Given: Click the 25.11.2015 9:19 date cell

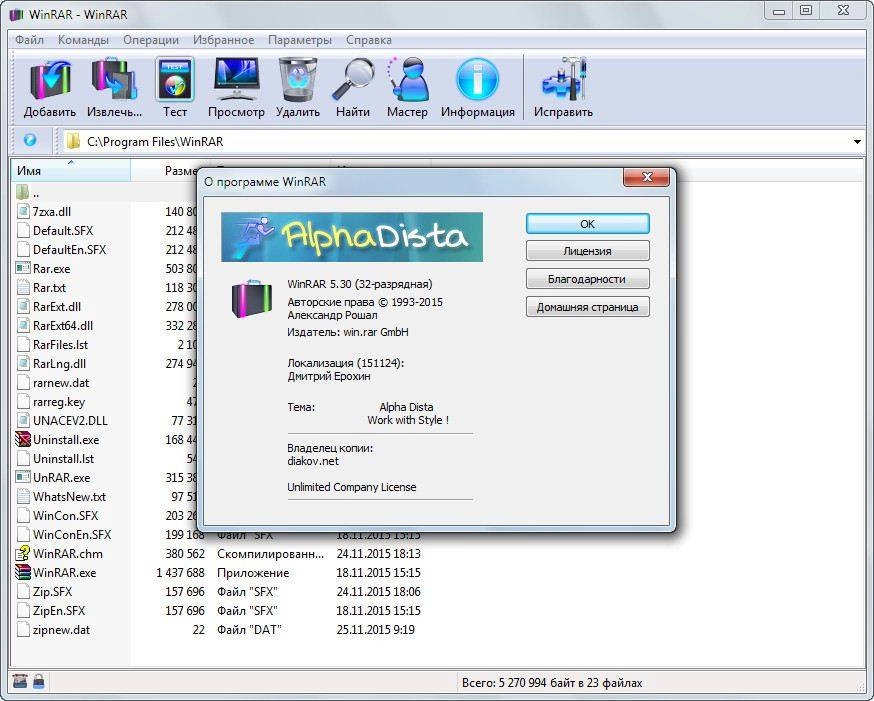Looking at the screenshot, I should [375, 629].
